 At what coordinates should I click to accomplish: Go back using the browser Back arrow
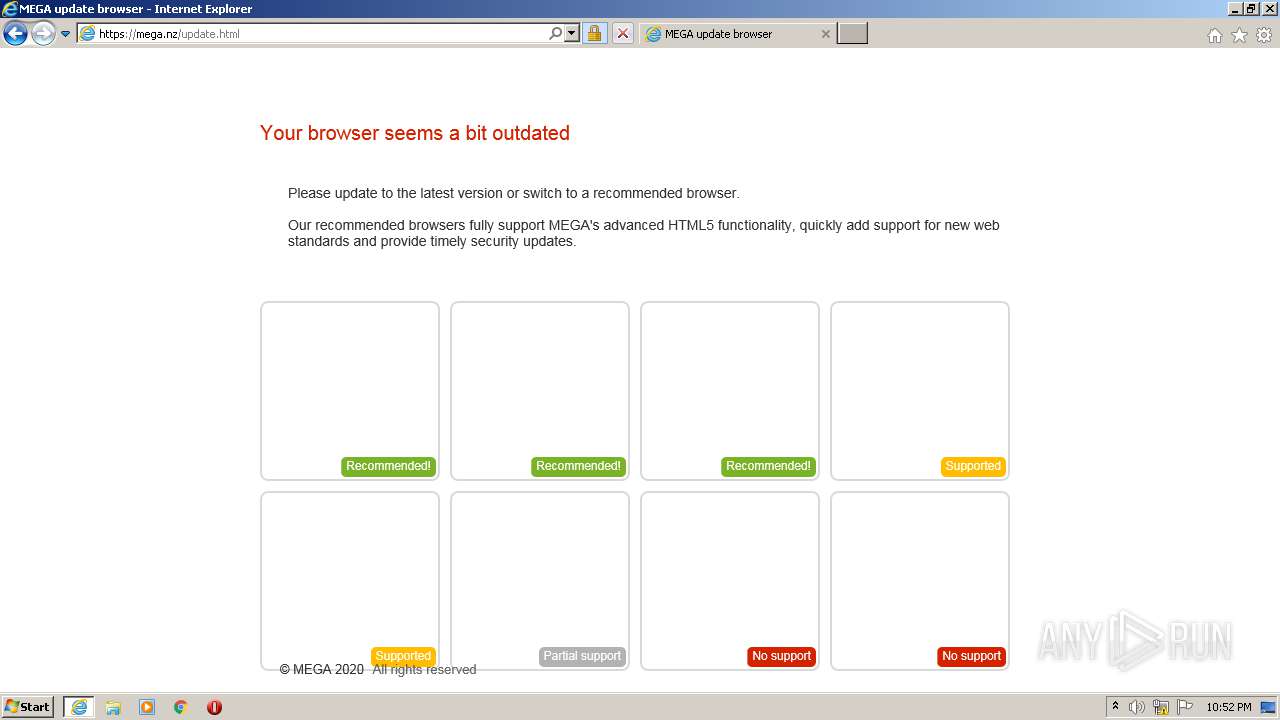click(15, 34)
